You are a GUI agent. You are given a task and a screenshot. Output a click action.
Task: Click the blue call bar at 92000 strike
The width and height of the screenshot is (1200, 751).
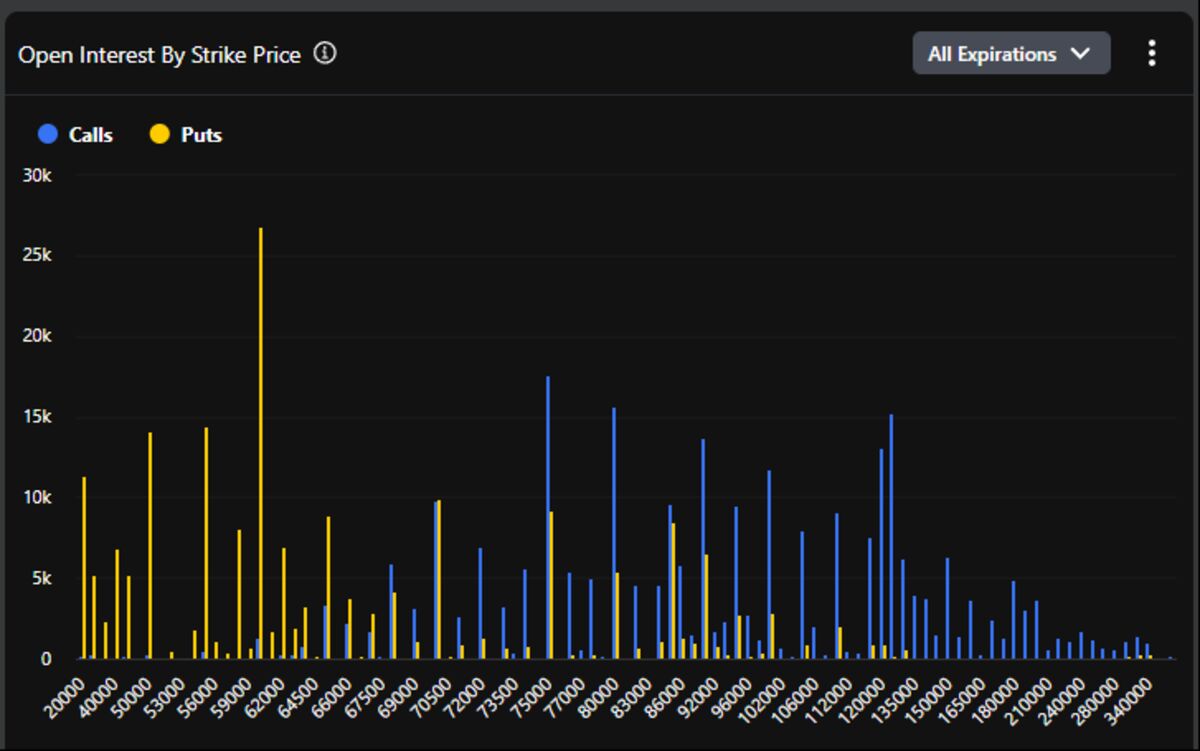click(x=703, y=550)
